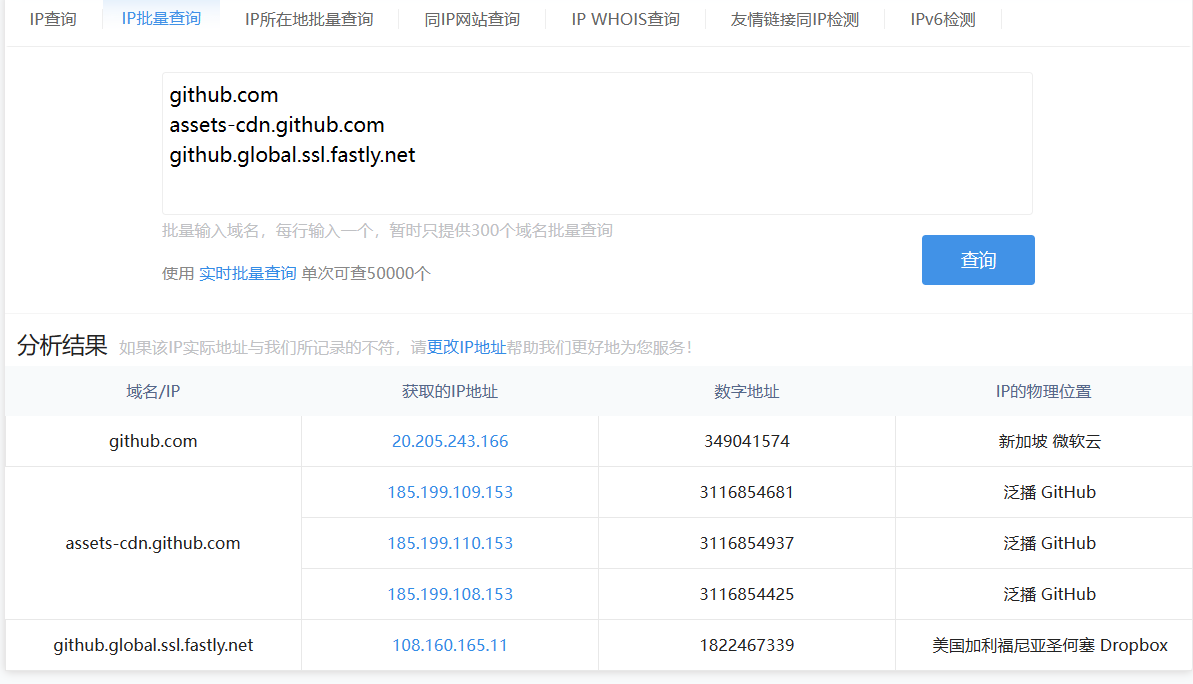This screenshot has width=1193, height=684.
Task: Select the IP批量查询 tab
Action: 161,18
